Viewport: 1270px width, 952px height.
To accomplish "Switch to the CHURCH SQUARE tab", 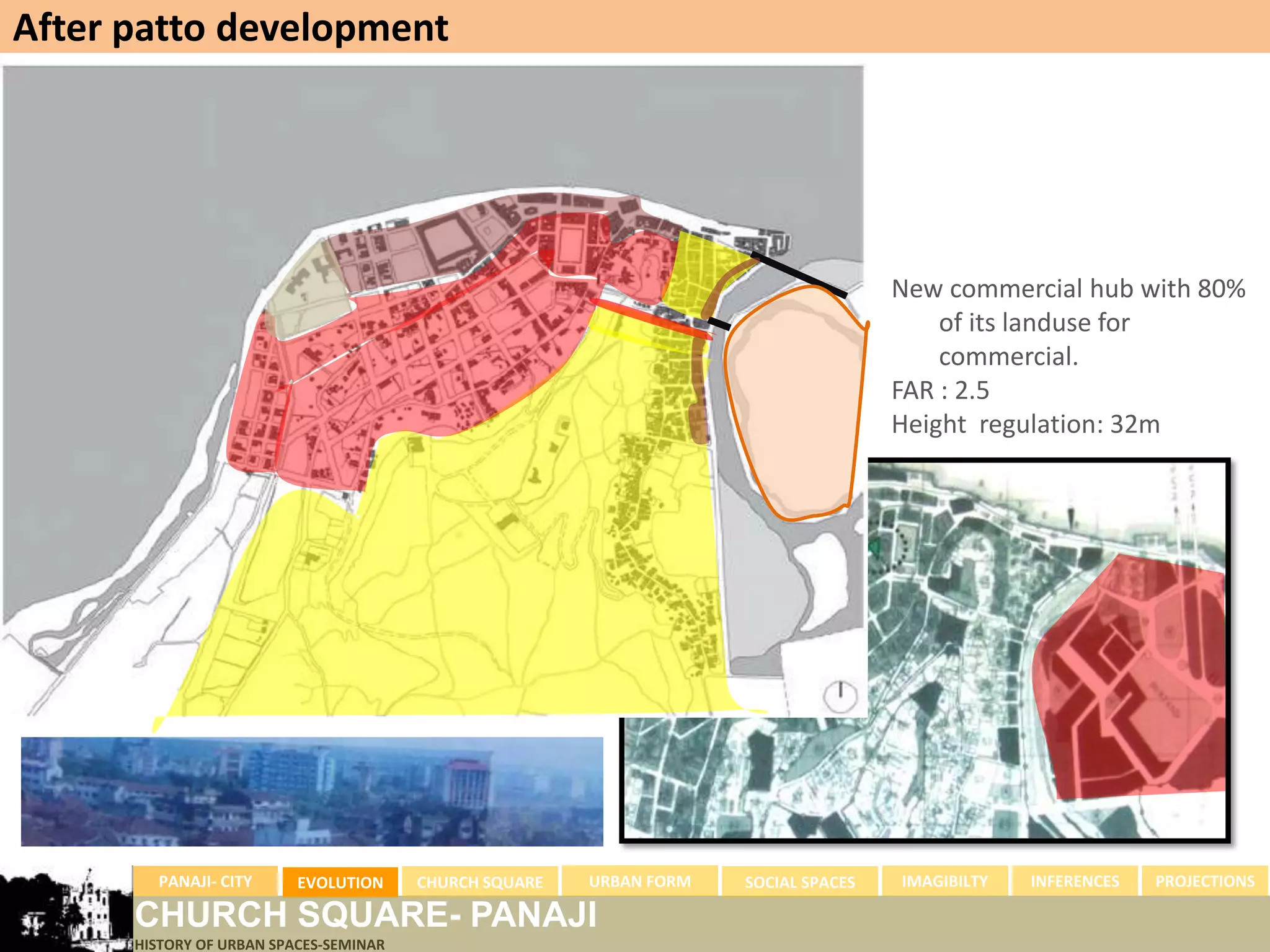I will [480, 881].
